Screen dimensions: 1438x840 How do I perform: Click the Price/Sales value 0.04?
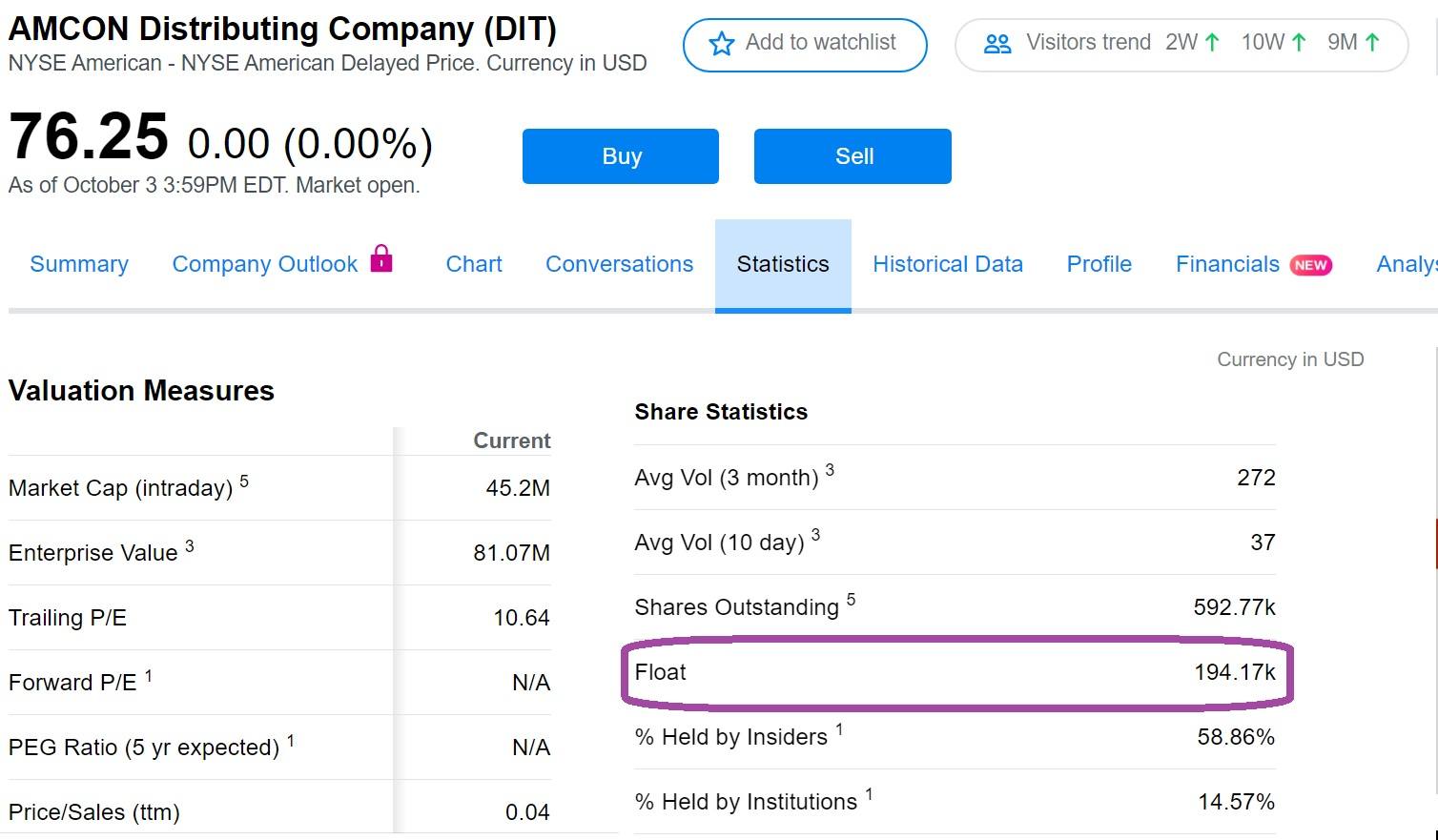(527, 812)
